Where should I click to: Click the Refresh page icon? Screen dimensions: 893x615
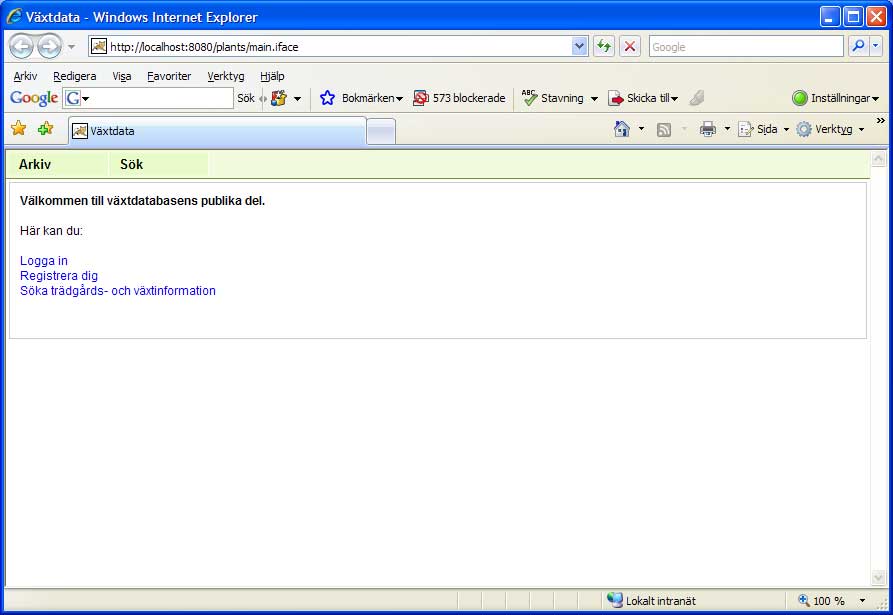(604, 47)
